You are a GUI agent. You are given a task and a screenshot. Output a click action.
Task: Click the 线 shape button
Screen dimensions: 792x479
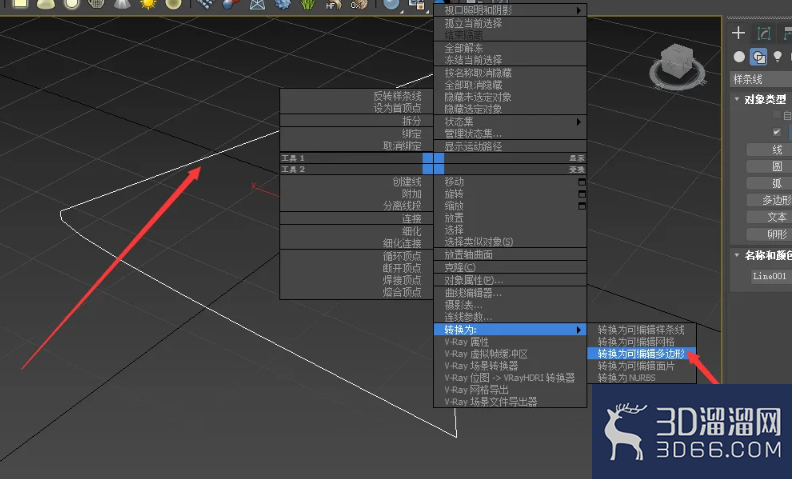[x=769, y=150]
